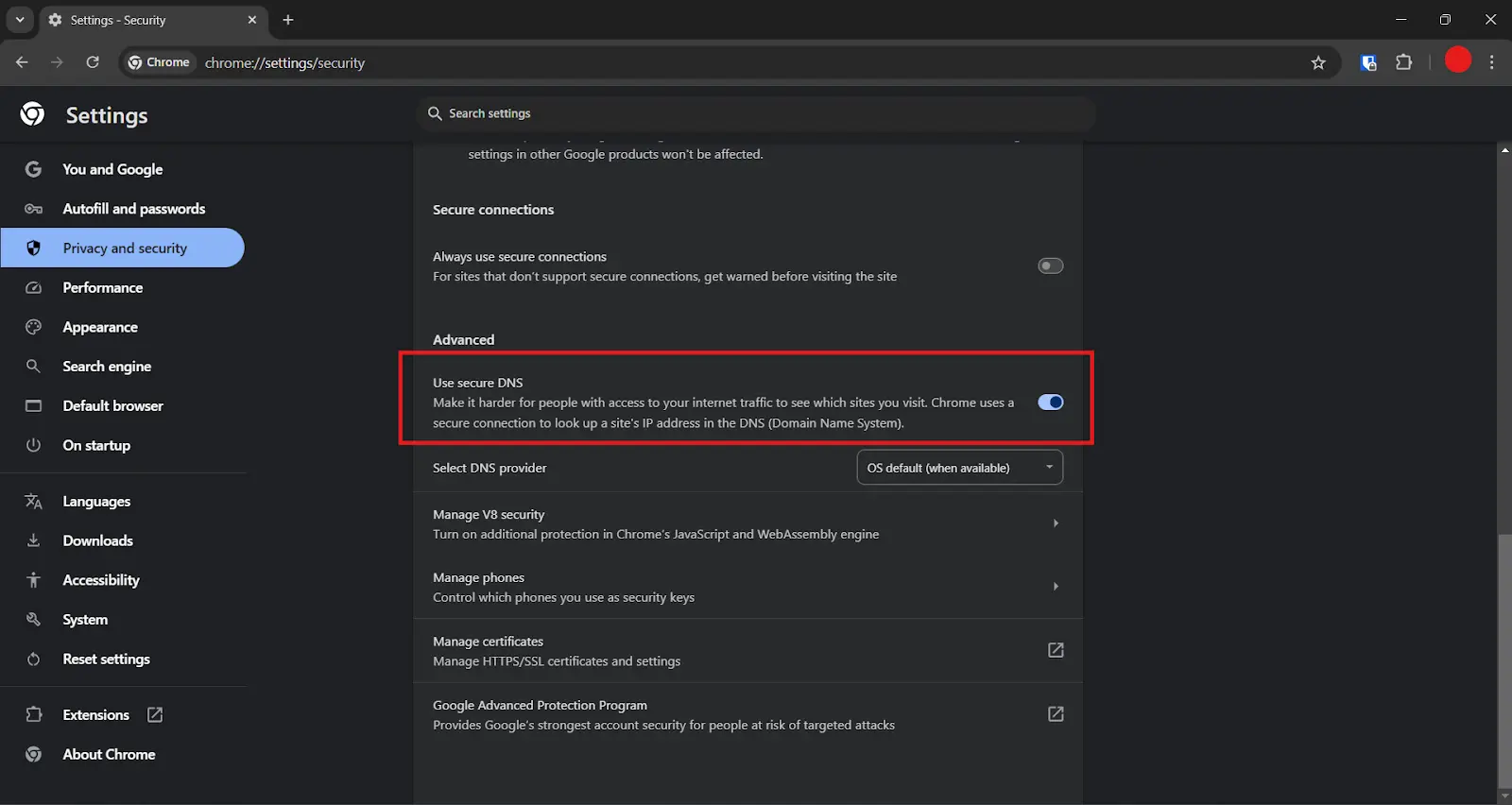Go to Autofill and passwords section

pos(133,209)
